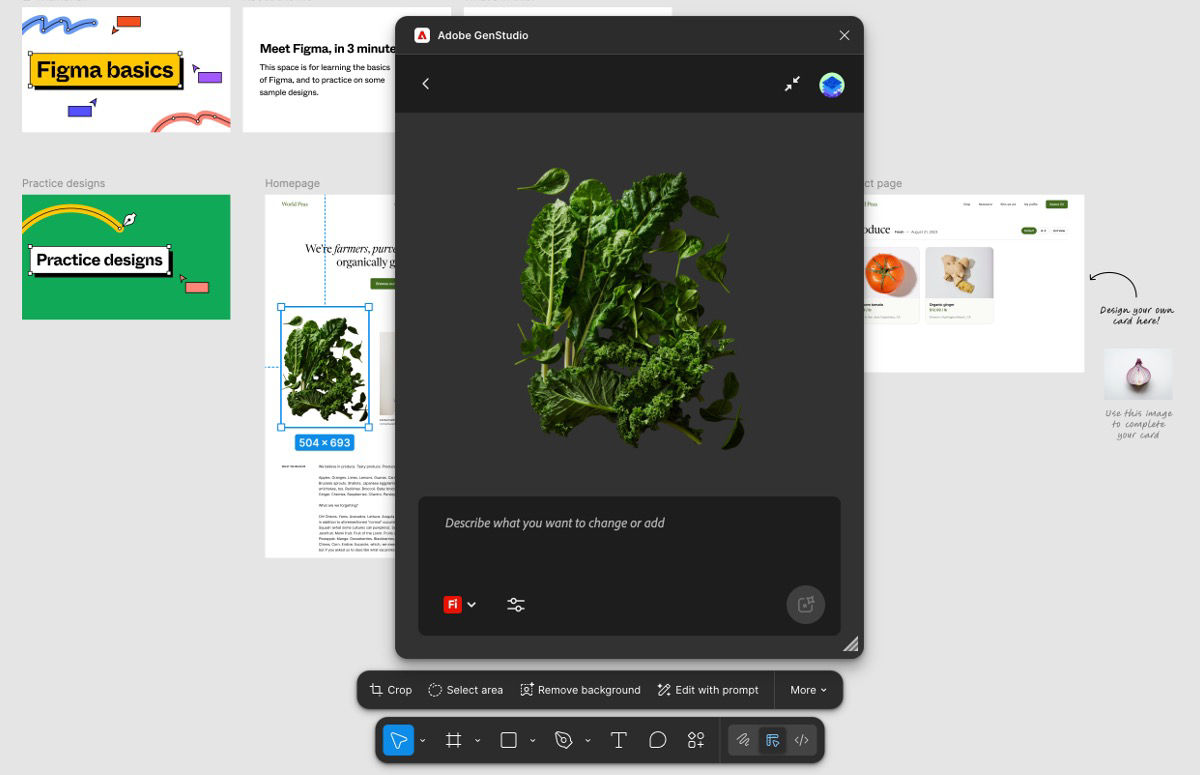This screenshot has width=1200, height=775.
Task: Open generation settings sliders in GenStudio panel
Action: pos(516,604)
